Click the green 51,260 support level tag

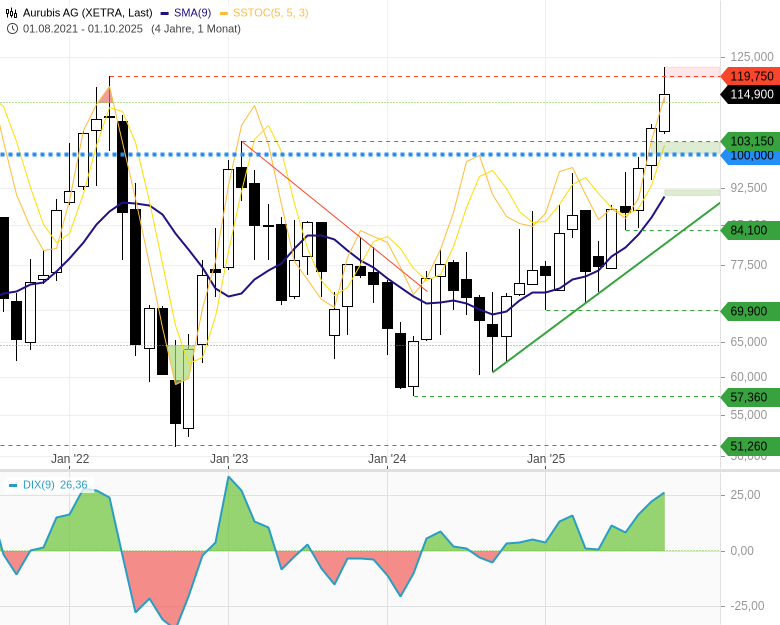(x=751, y=446)
